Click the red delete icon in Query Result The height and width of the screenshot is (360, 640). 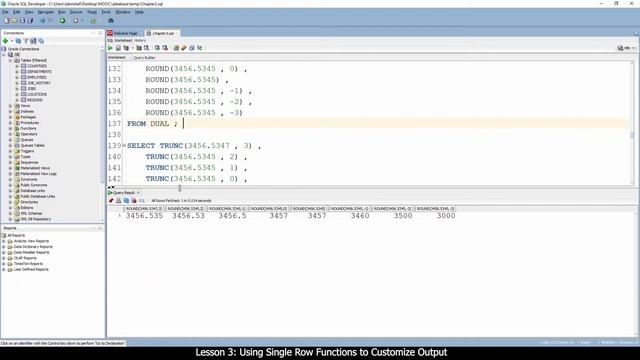point(133,200)
